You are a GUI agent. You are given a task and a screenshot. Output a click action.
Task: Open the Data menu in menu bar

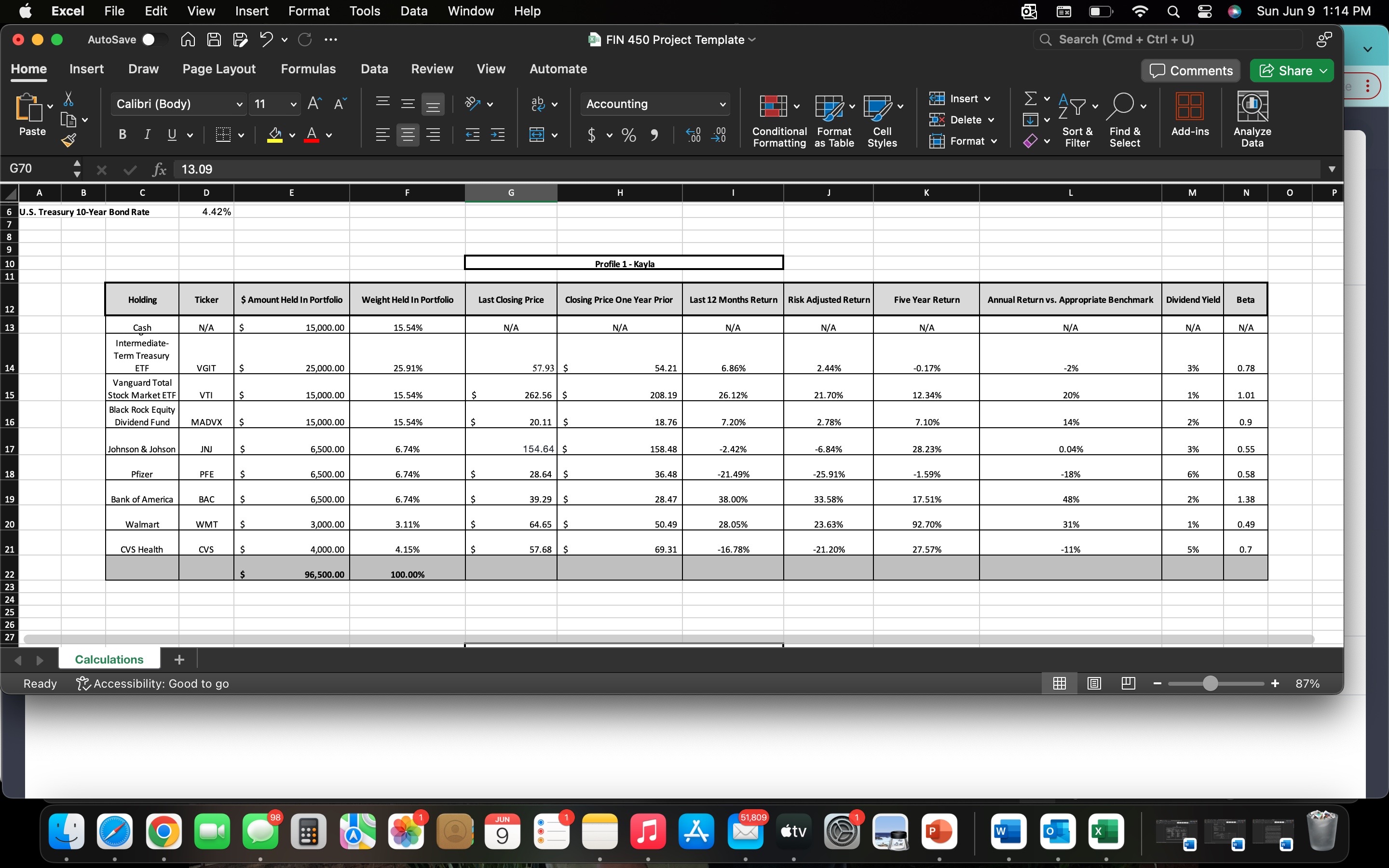coord(413,11)
